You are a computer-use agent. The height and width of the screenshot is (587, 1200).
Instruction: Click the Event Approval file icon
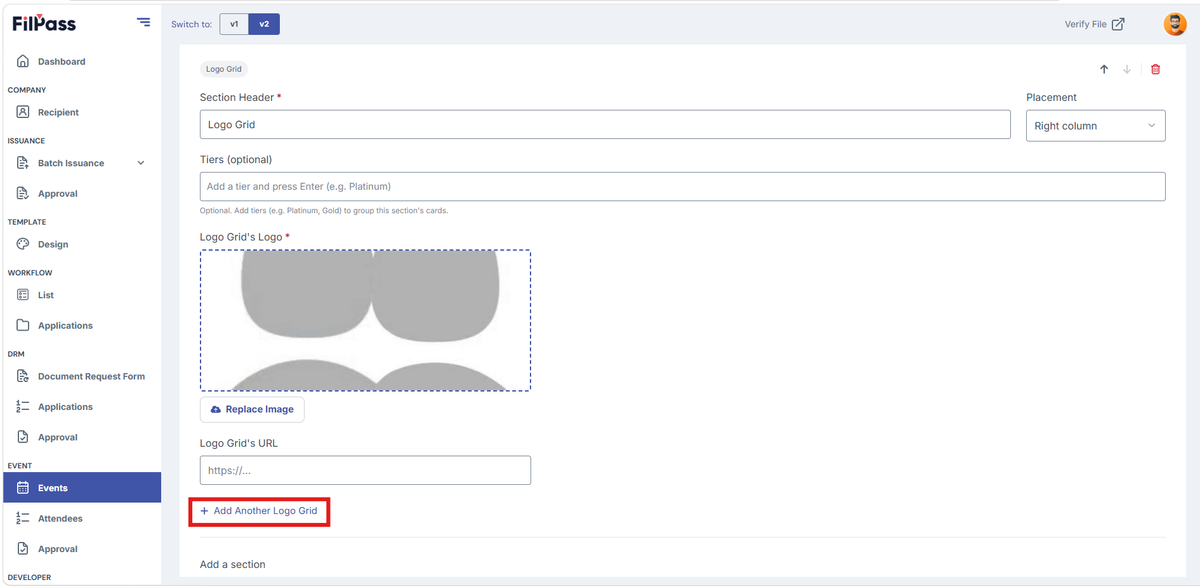click(23, 549)
